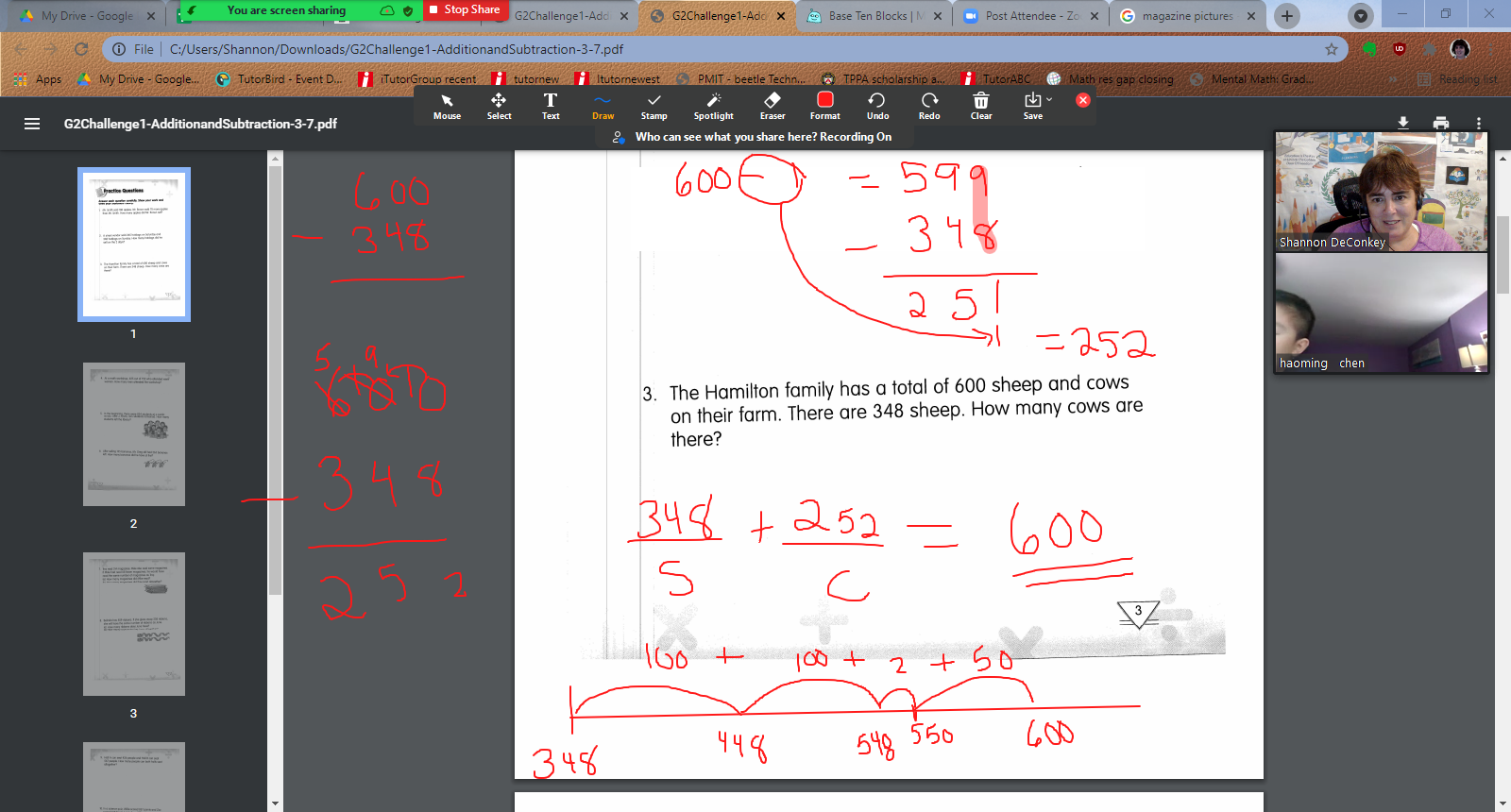Switch to My Drive - Google tab
This screenshot has width=1511, height=812.
88,16
